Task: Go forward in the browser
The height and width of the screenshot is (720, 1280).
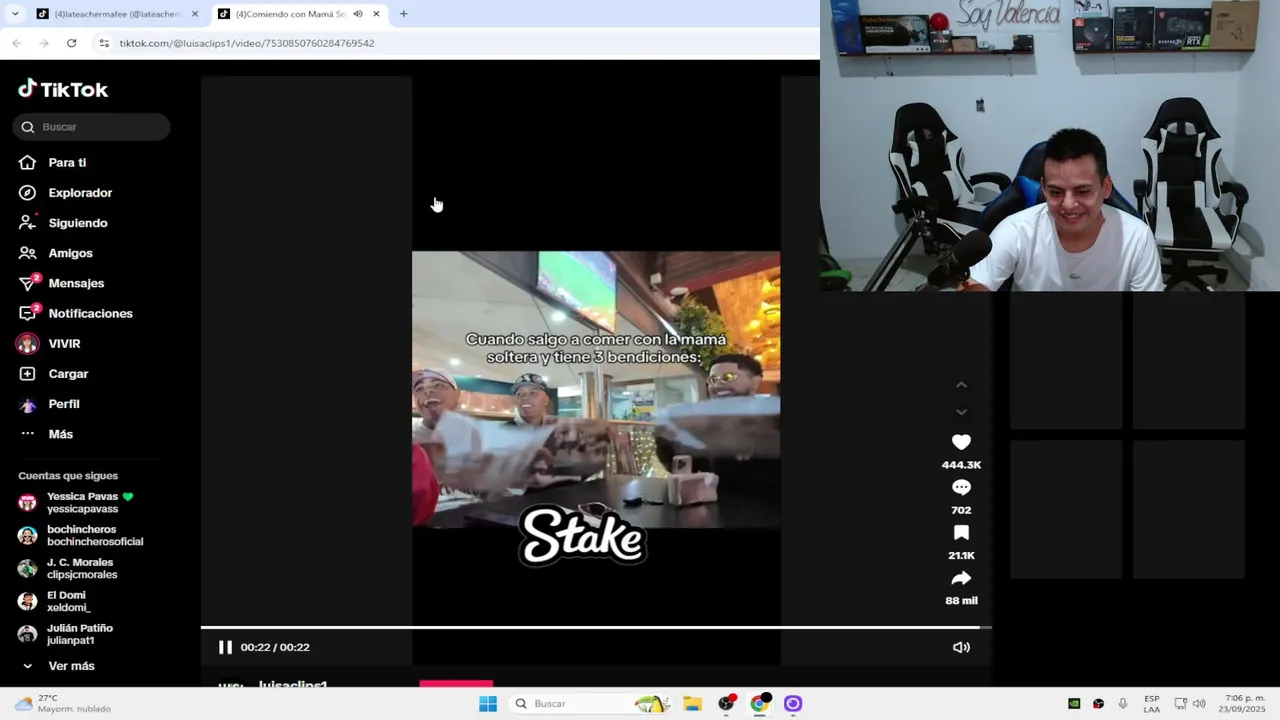Action: [x=43, y=43]
